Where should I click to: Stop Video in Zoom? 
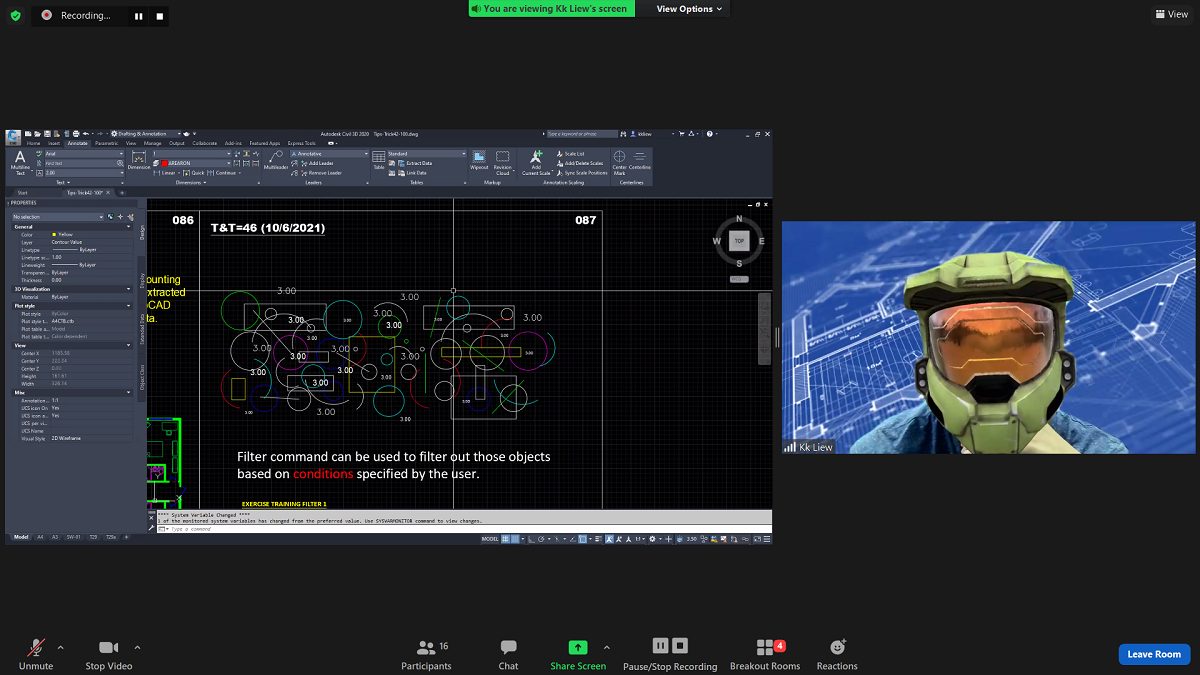point(108,655)
